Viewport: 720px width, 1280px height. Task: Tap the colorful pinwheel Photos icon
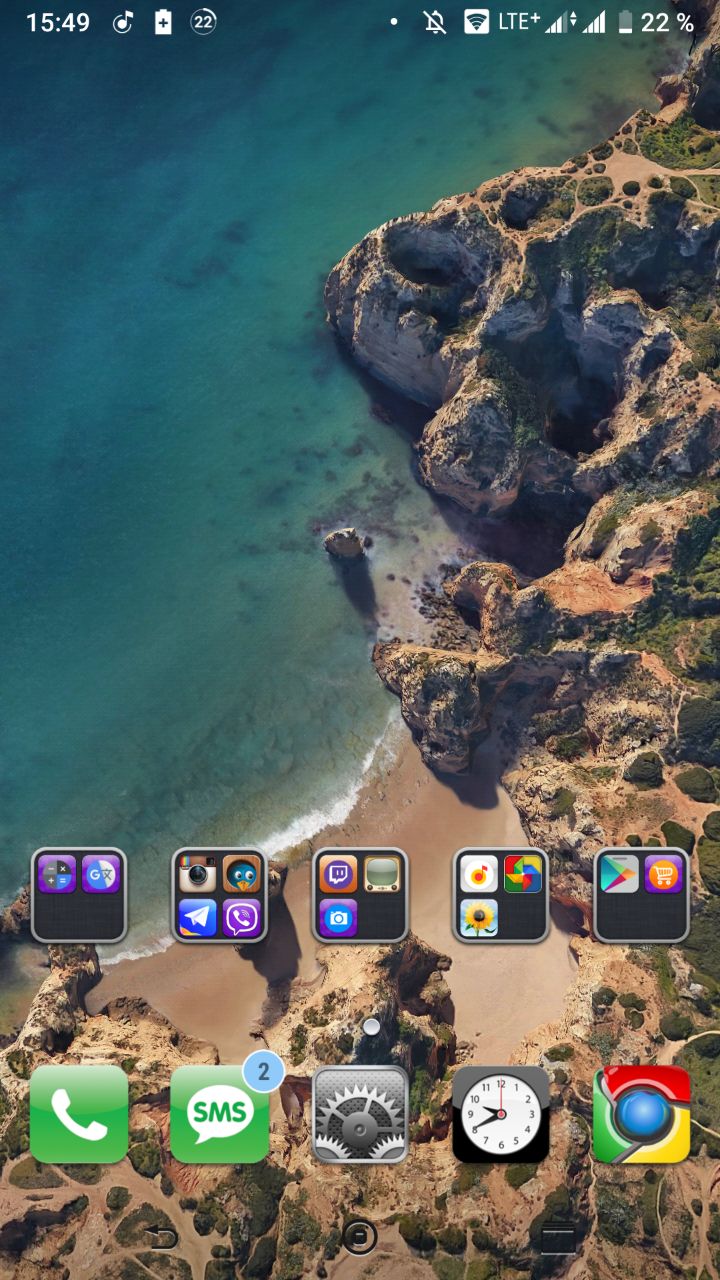pos(523,874)
